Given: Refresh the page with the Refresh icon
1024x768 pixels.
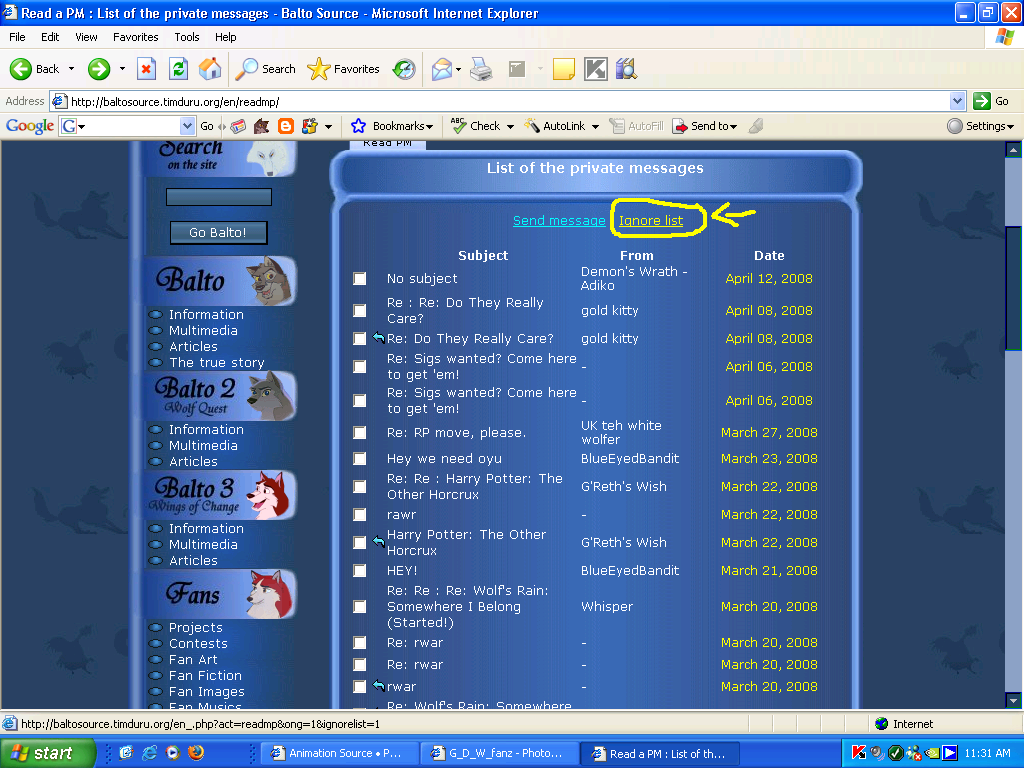Looking at the screenshot, I should pos(178,69).
